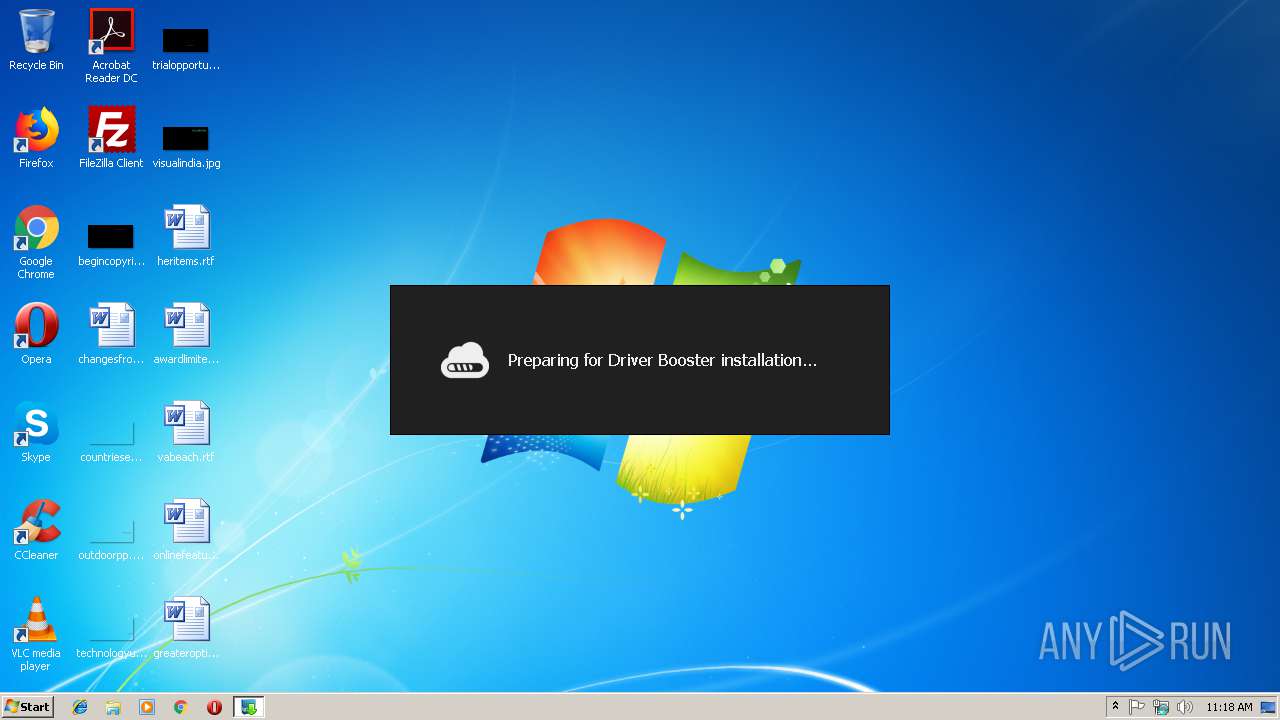The height and width of the screenshot is (720, 1280).
Task: Open Internet Explorer from taskbar
Action: (80, 707)
